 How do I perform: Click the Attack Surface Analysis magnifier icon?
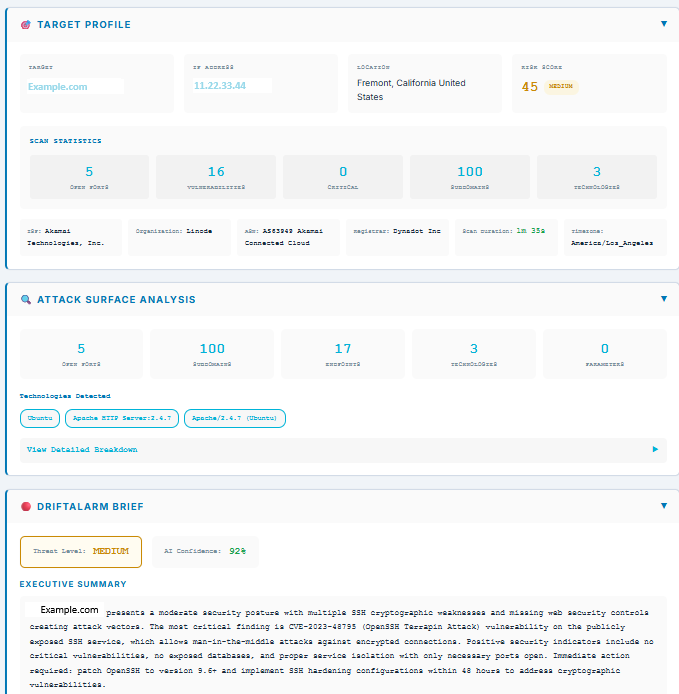26,300
